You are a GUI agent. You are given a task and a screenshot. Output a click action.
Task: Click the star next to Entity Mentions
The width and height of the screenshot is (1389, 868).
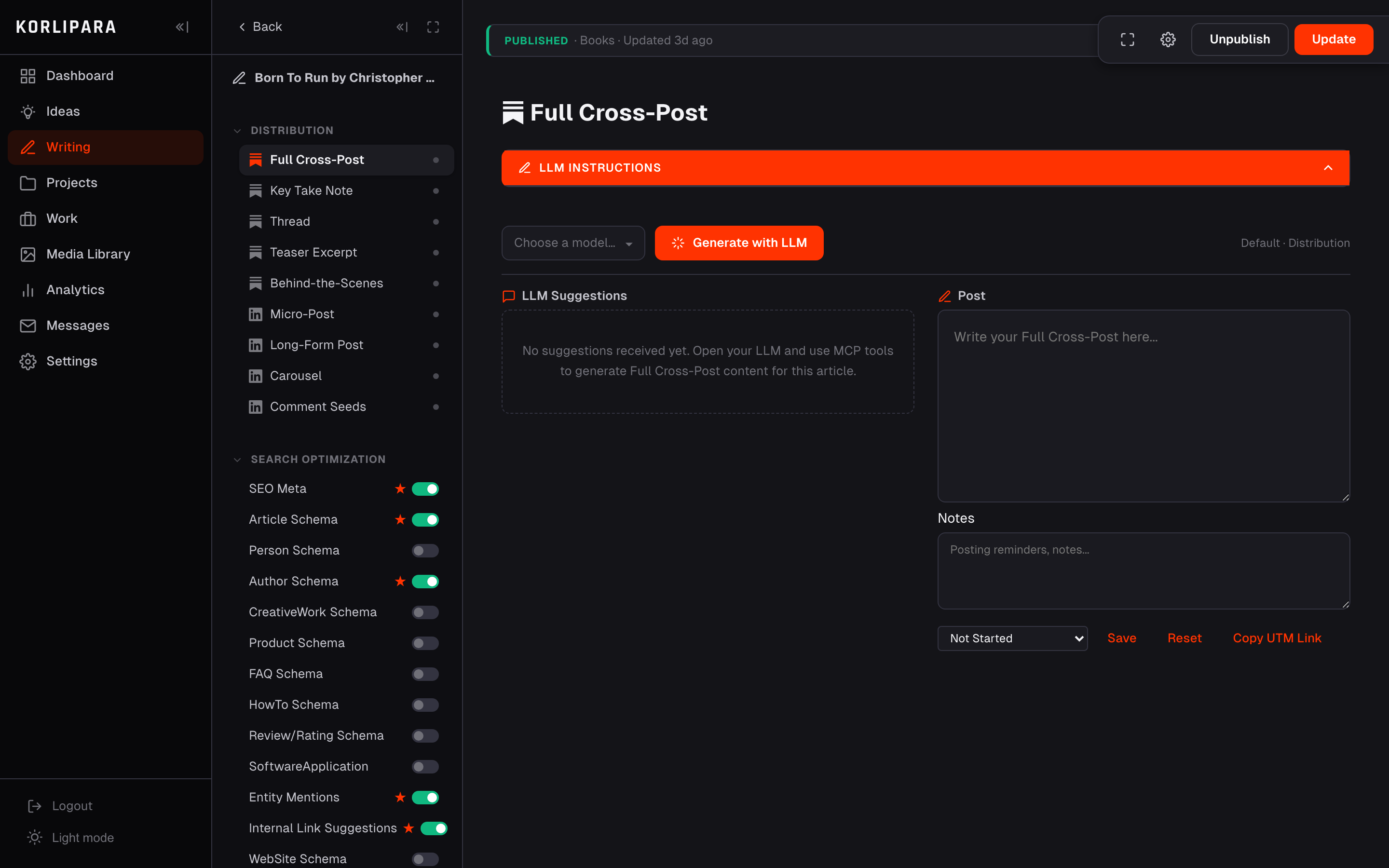[400, 798]
